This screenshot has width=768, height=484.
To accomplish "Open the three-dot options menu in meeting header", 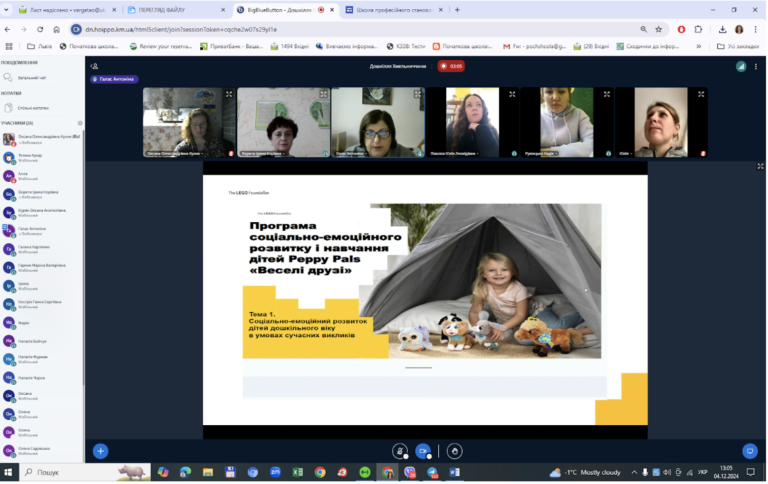I will tap(755, 67).
